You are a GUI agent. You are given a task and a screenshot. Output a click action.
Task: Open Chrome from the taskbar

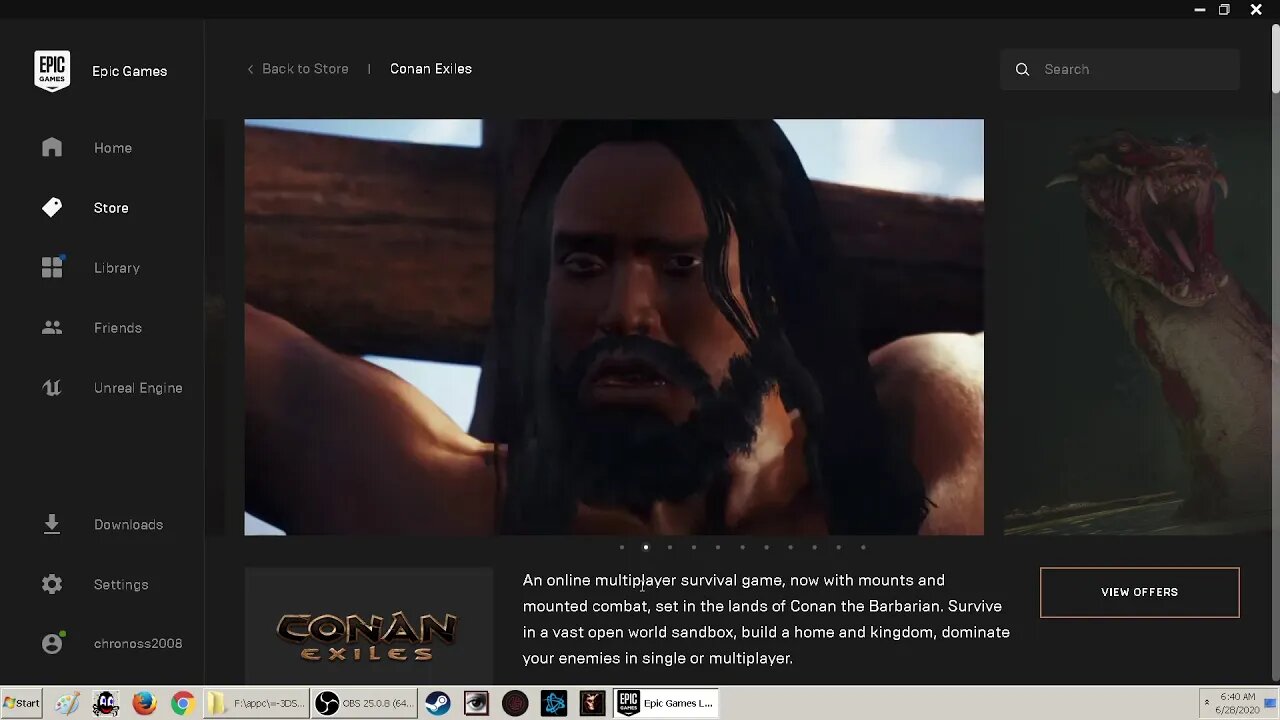click(182, 703)
